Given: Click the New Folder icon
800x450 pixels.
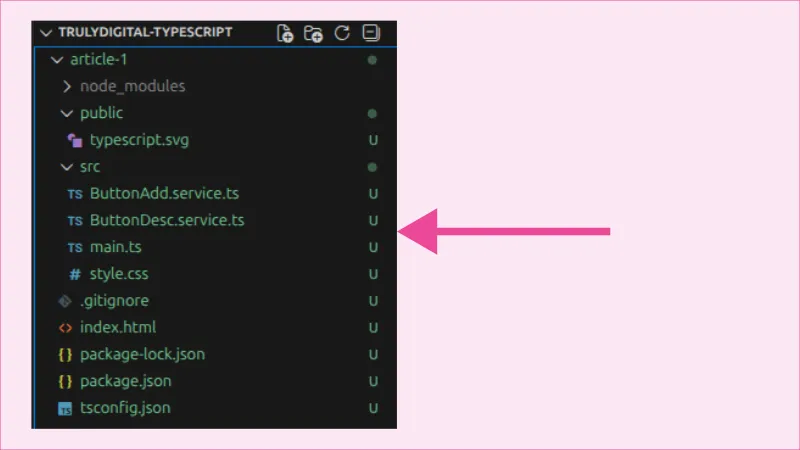Looking at the screenshot, I should coord(313,33).
